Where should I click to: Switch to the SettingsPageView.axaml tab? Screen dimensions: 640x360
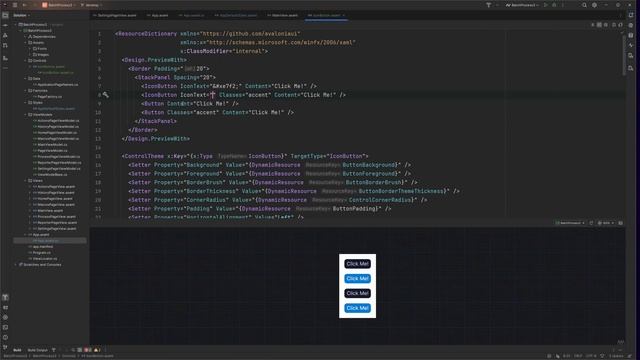[x=115, y=16]
